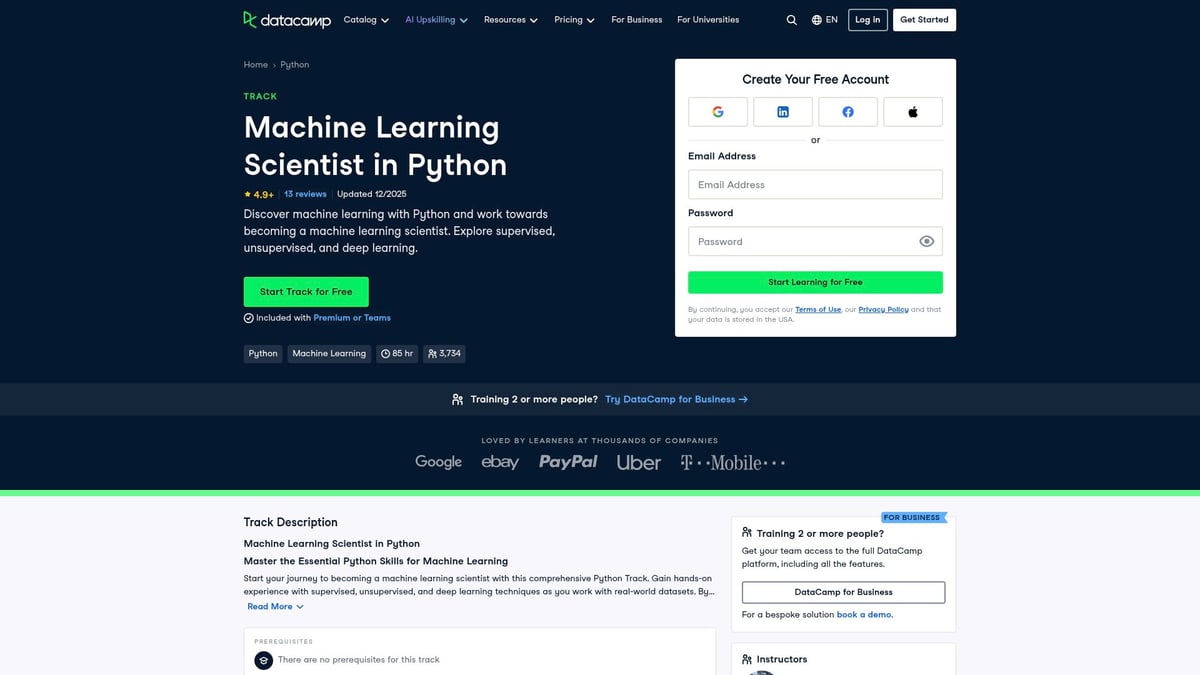
Task: Click 'Create Your Free Account' heading
Action: tap(815, 79)
